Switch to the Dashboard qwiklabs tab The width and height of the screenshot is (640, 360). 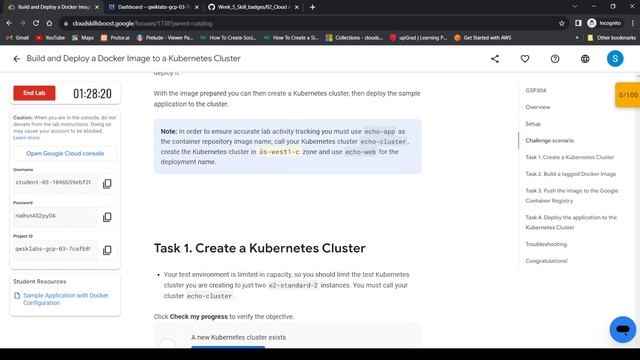(x=153, y=7)
